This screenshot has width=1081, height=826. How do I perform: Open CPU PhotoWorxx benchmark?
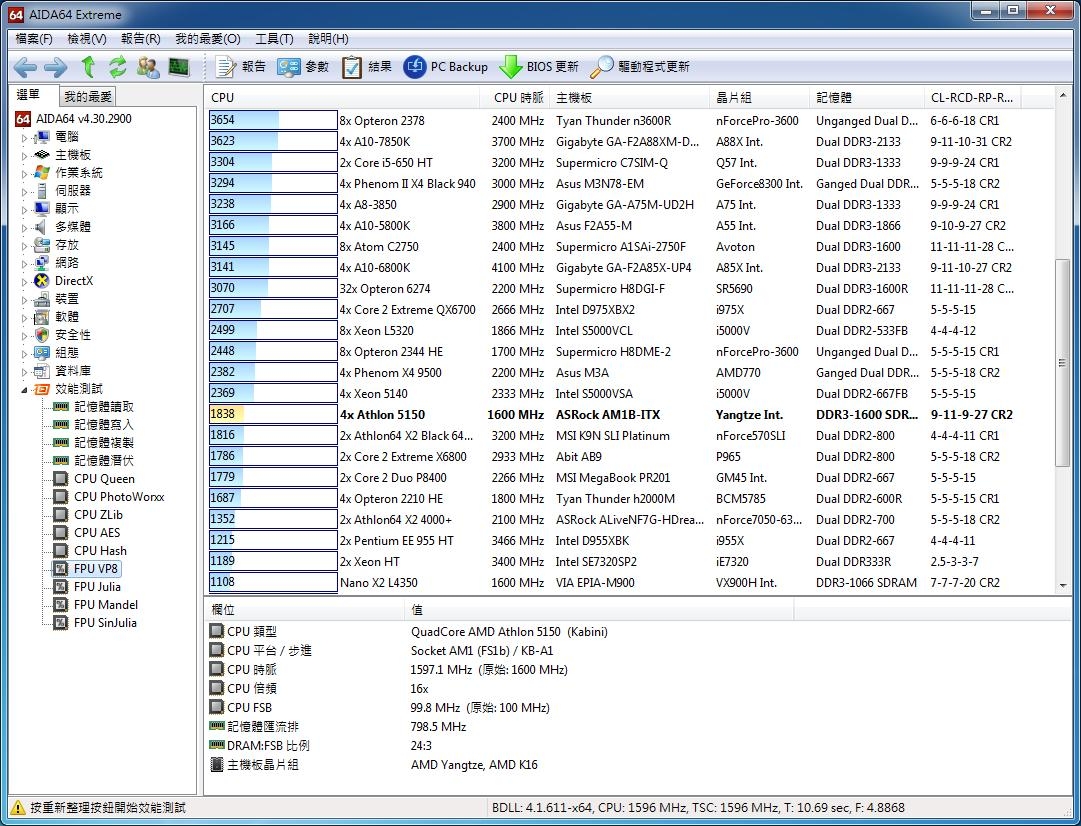click(119, 496)
